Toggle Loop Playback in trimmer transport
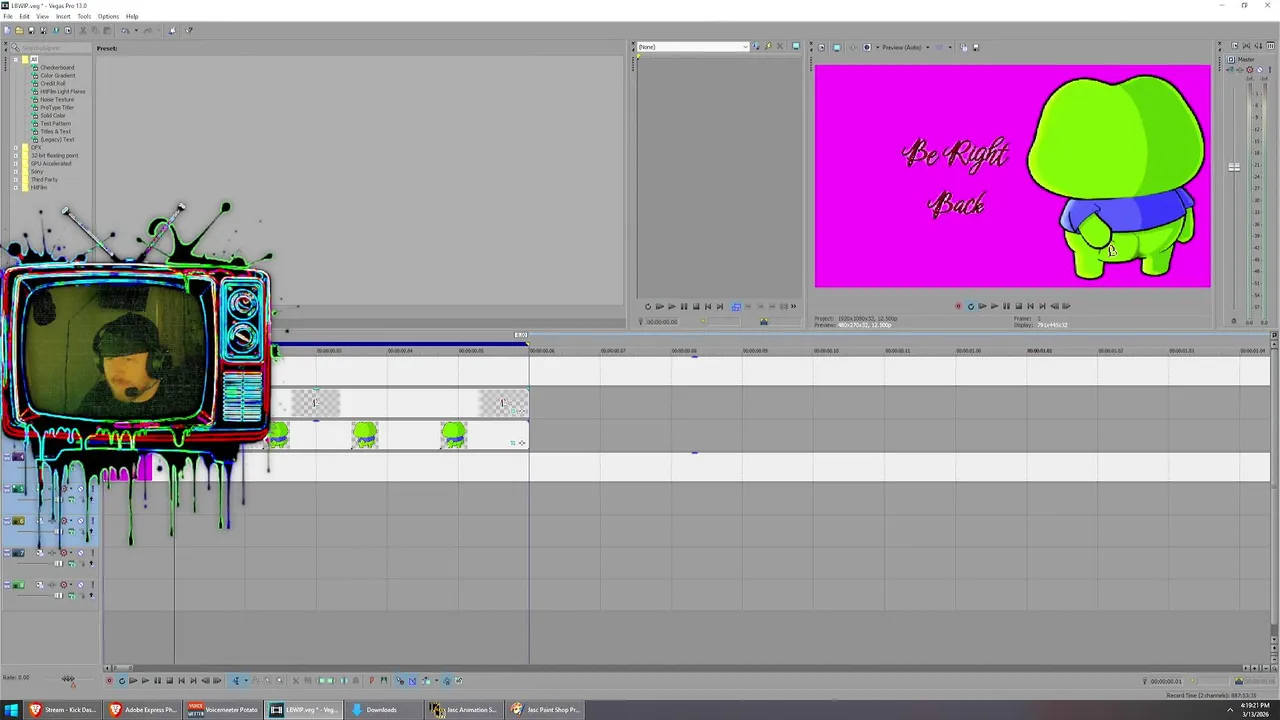Screen dimensions: 1280x720 pos(648,307)
